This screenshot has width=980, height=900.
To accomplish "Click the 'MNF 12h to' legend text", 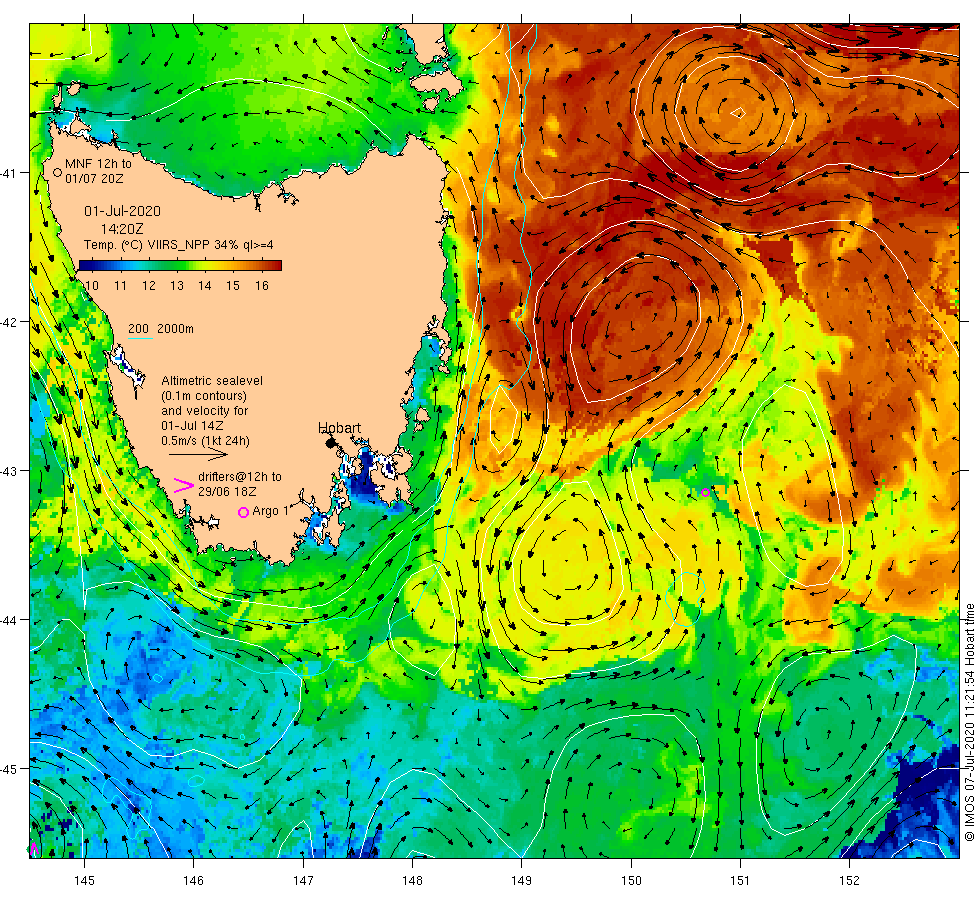I will (98, 164).
